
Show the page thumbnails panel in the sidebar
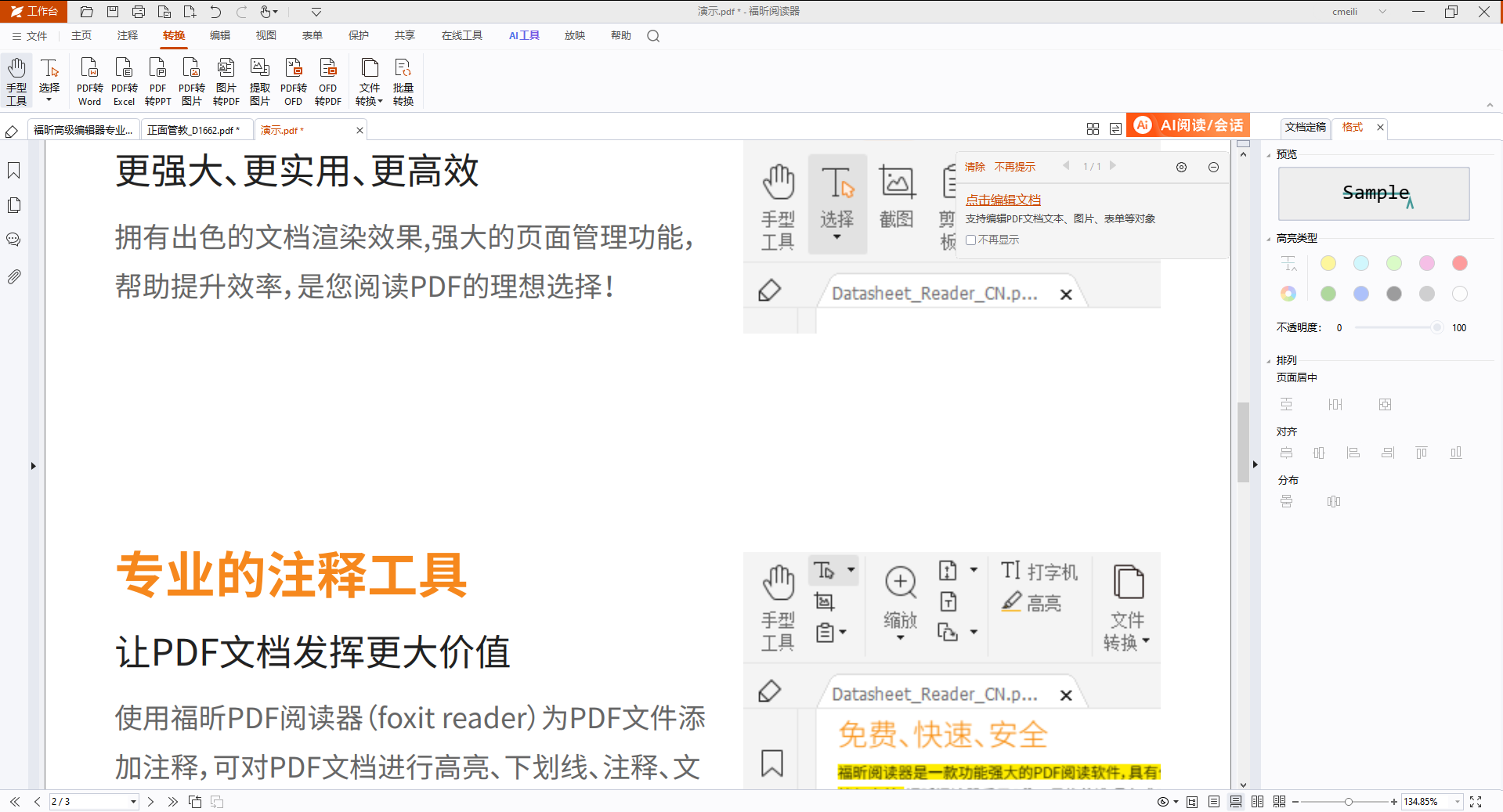tap(14, 205)
